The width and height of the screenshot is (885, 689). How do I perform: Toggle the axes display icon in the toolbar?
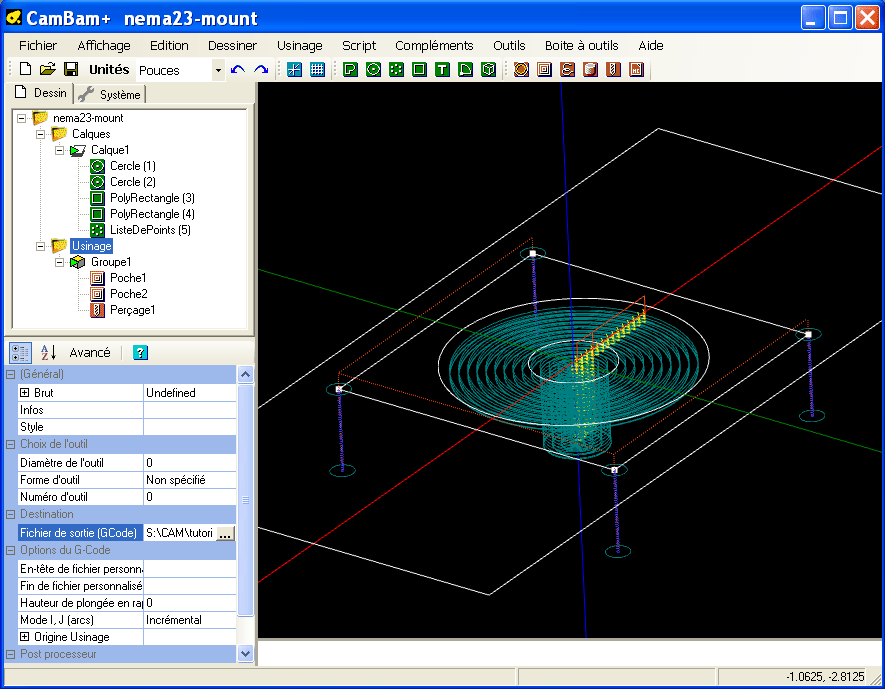(295, 69)
